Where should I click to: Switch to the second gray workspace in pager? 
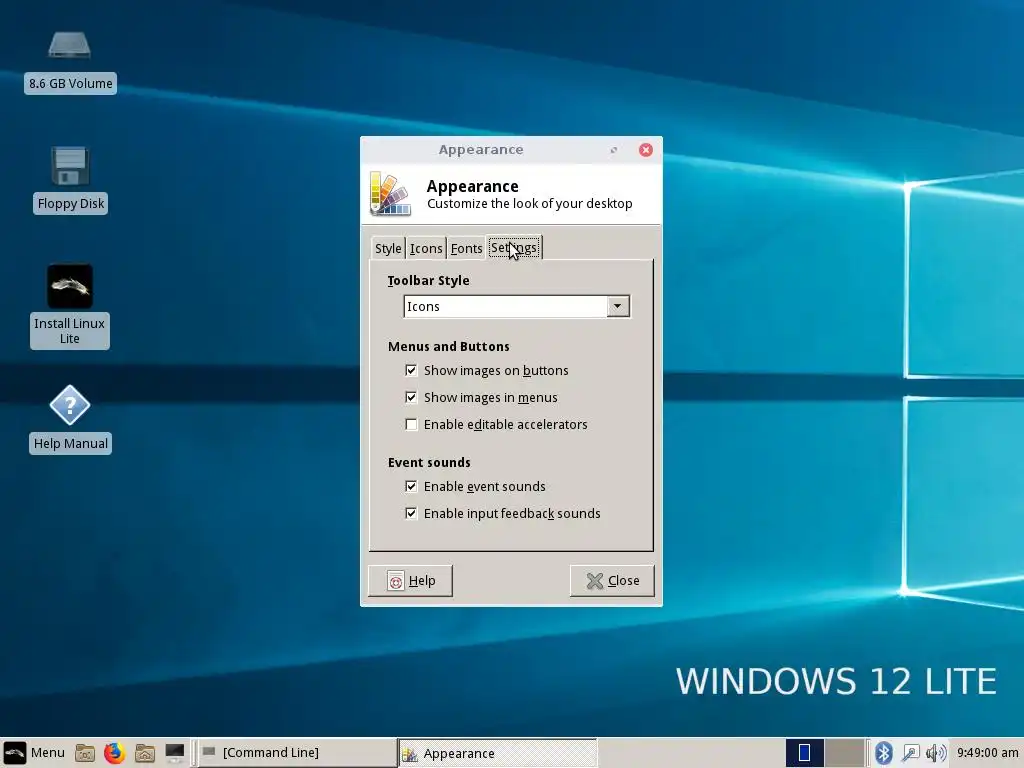pyautogui.click(x=844, y=753)
